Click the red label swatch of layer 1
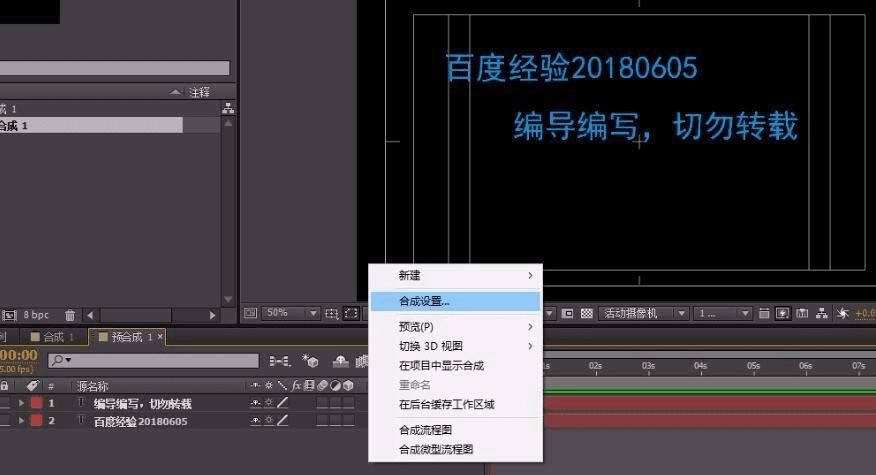Viewport: 876px width, 475px height. [36, 403]
